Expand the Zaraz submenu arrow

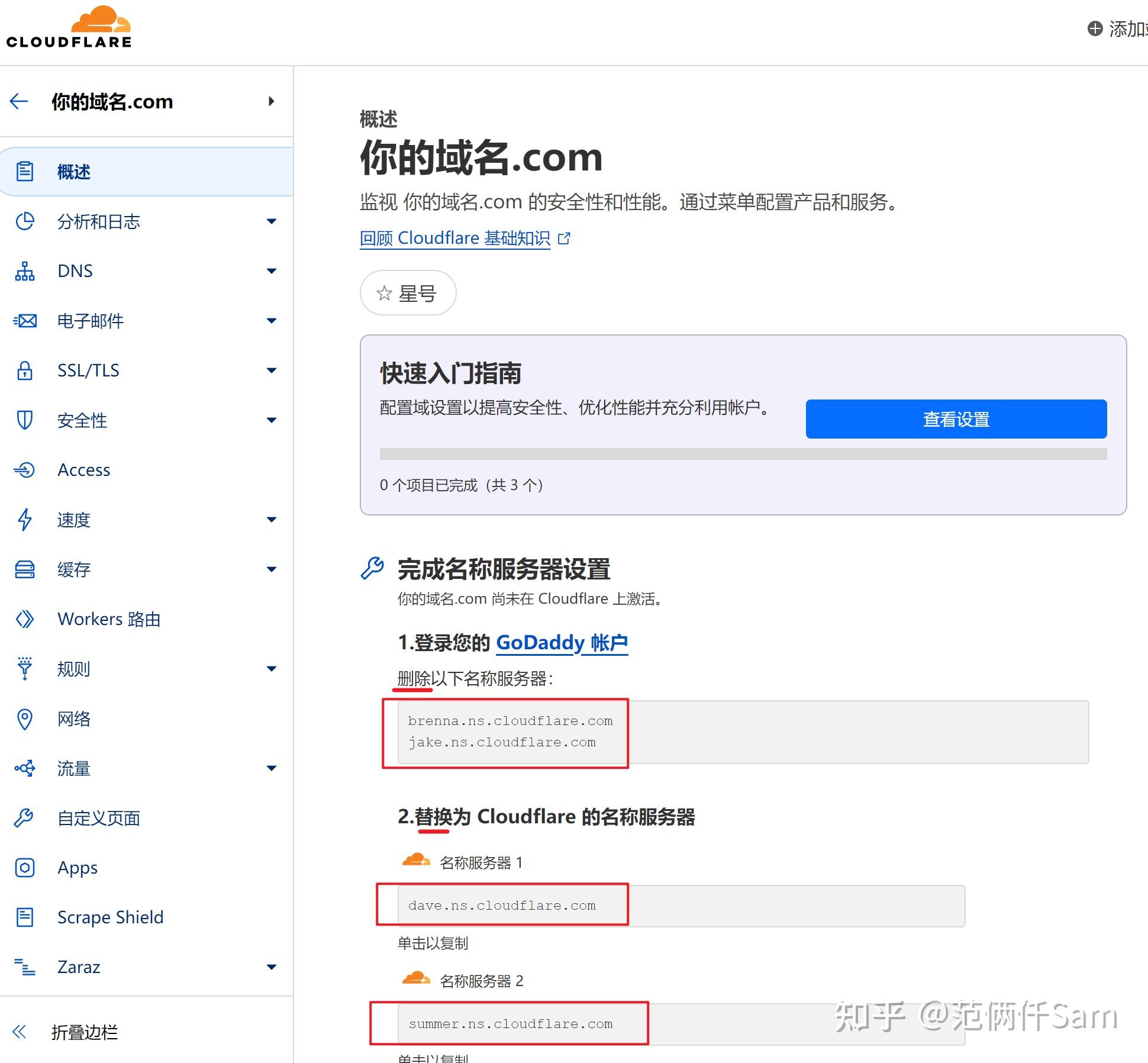[x=272, y=967]
